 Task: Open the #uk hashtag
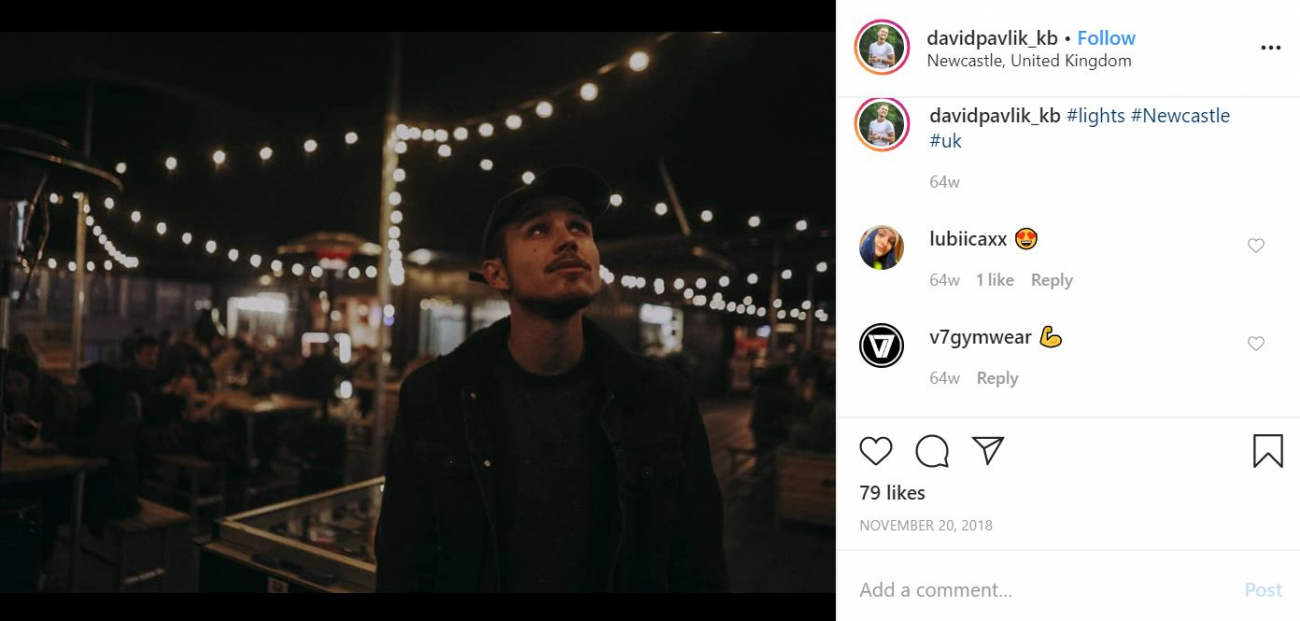point(945,141)
